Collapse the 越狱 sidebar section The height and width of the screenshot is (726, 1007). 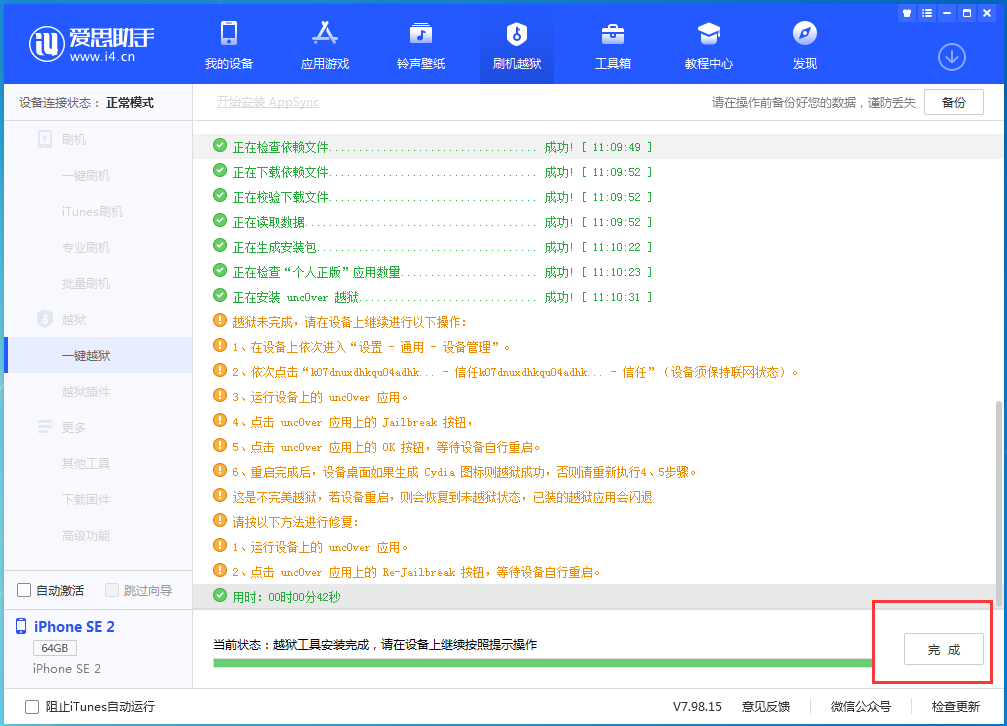pyautogui.click(x=74, y=319)
